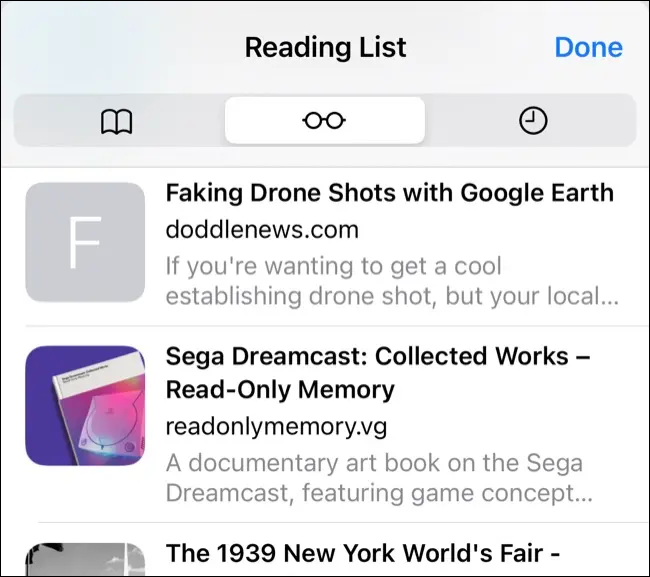Click the segmented control bar background
The image size is (650, 577).
(325, 120)
